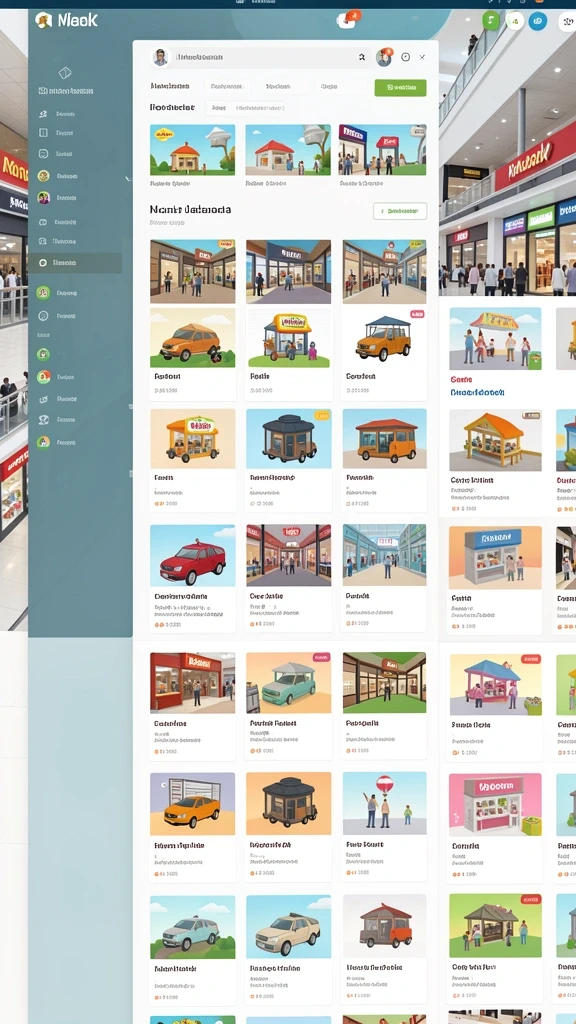
Task: Open the cloud icon with orange badge
Action: (x=348, y=20)
